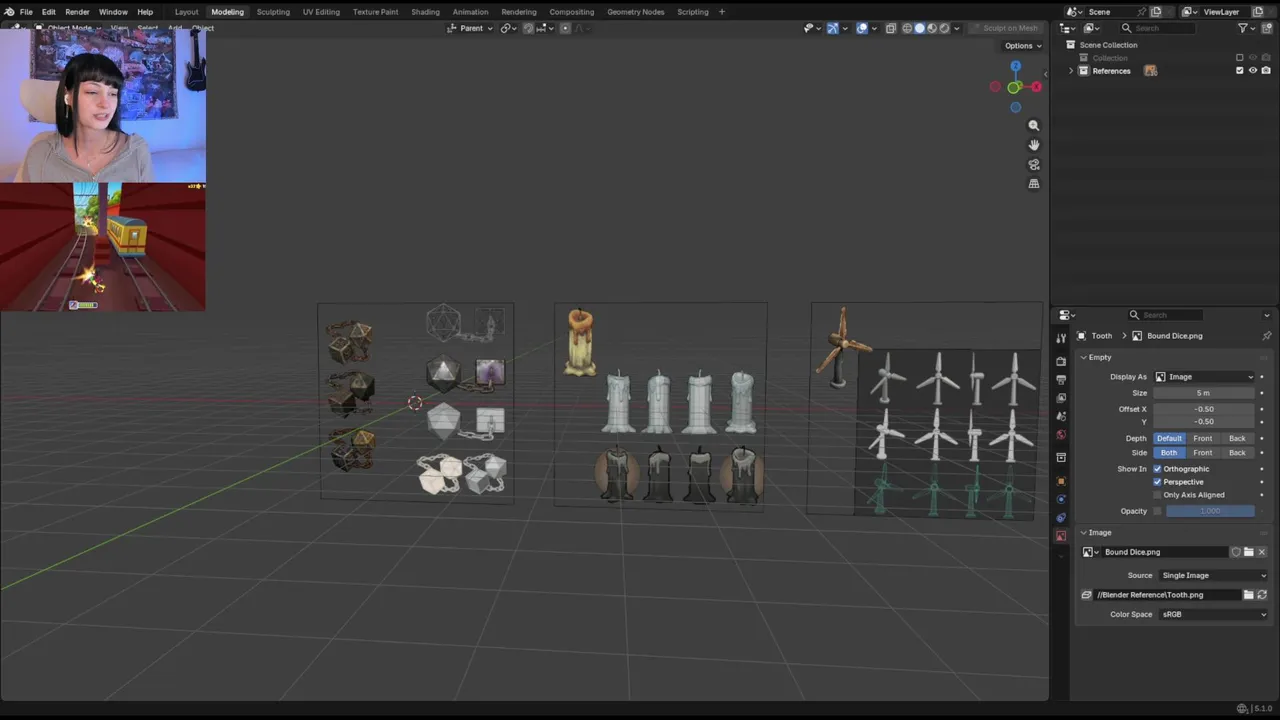The height and width of the screenshot is (720, 1280).
Task: Uncheck the References collection checkbox
Action: (1240, 71)
